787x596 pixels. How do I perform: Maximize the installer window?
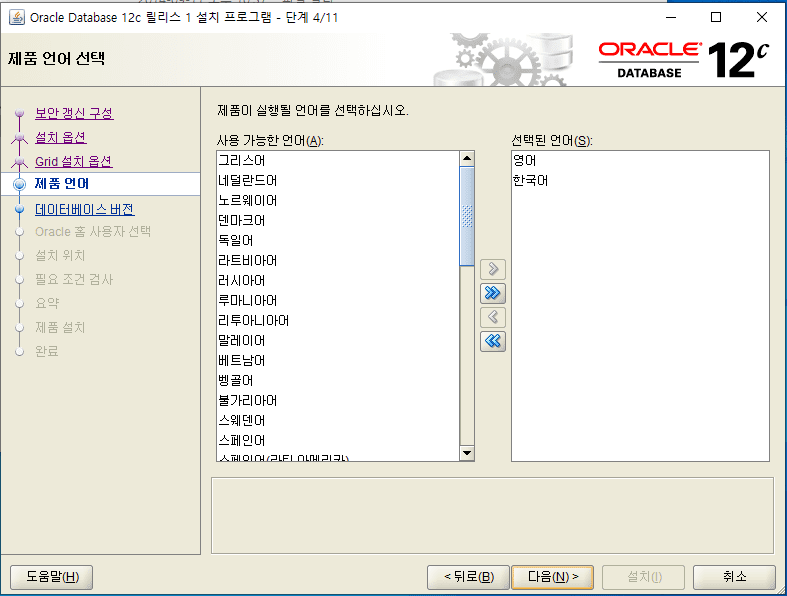[x=716, y=17]
